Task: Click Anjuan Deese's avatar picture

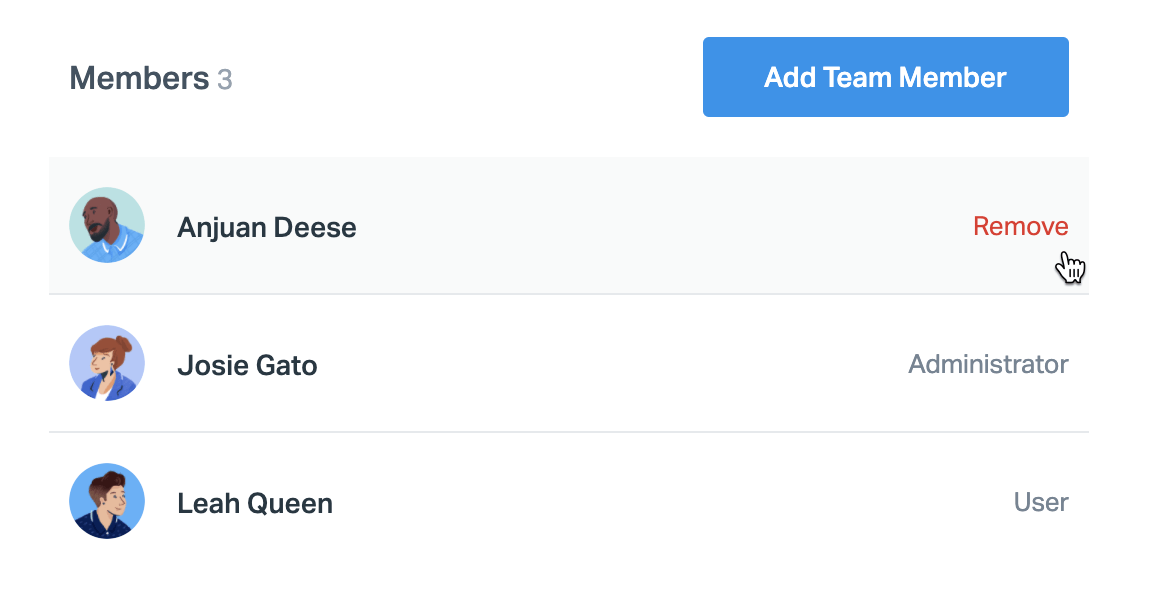Action: click(x=107, y=225)
